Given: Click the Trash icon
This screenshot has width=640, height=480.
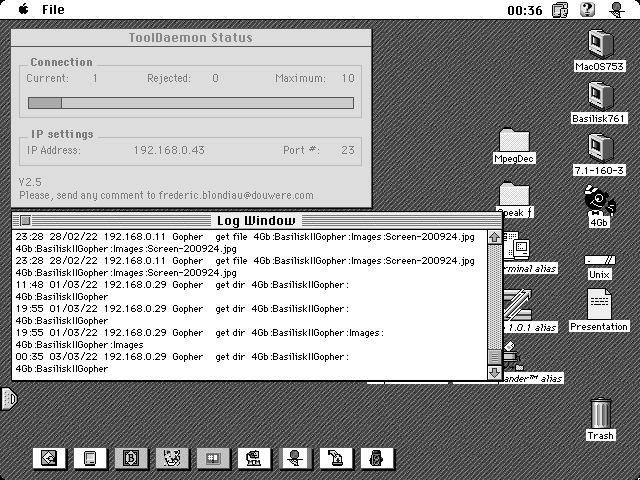Looking at the screenshot, I should point(600,414).
